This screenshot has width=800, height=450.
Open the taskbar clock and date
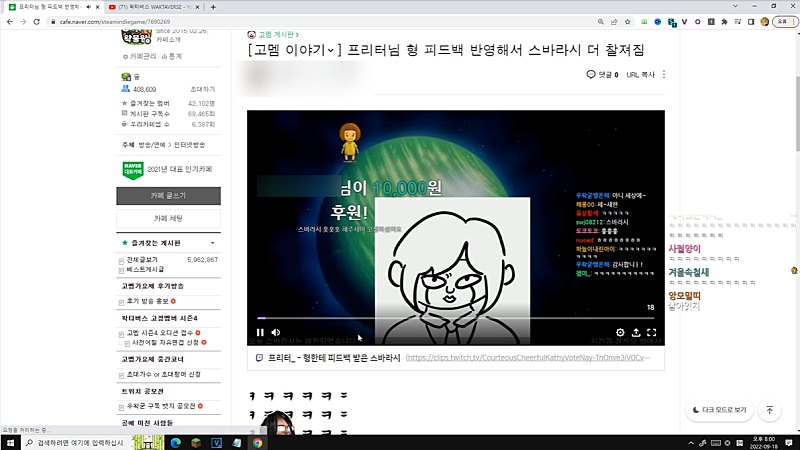[x=763, y=443]
